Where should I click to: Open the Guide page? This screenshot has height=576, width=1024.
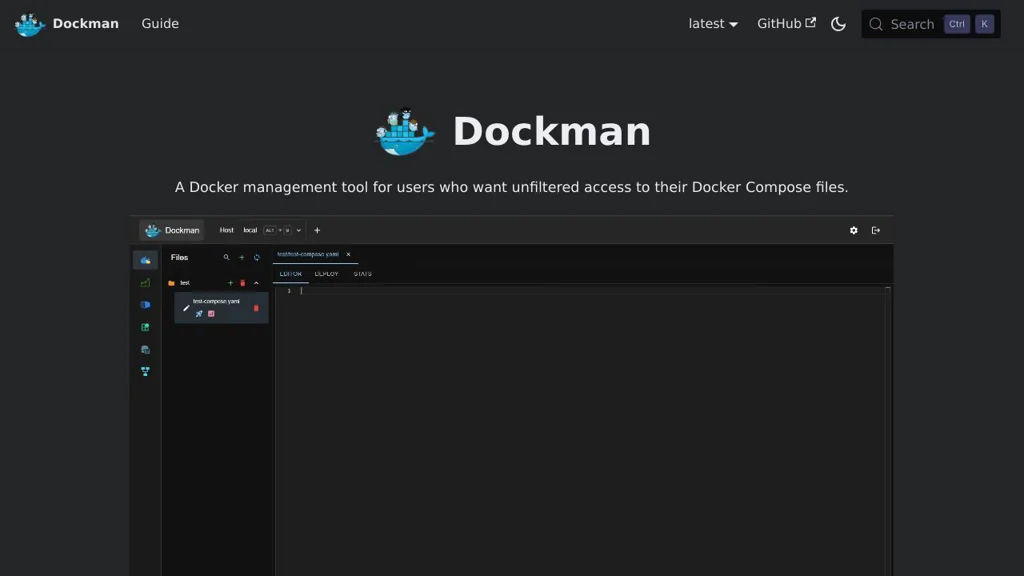click(160, 24)
